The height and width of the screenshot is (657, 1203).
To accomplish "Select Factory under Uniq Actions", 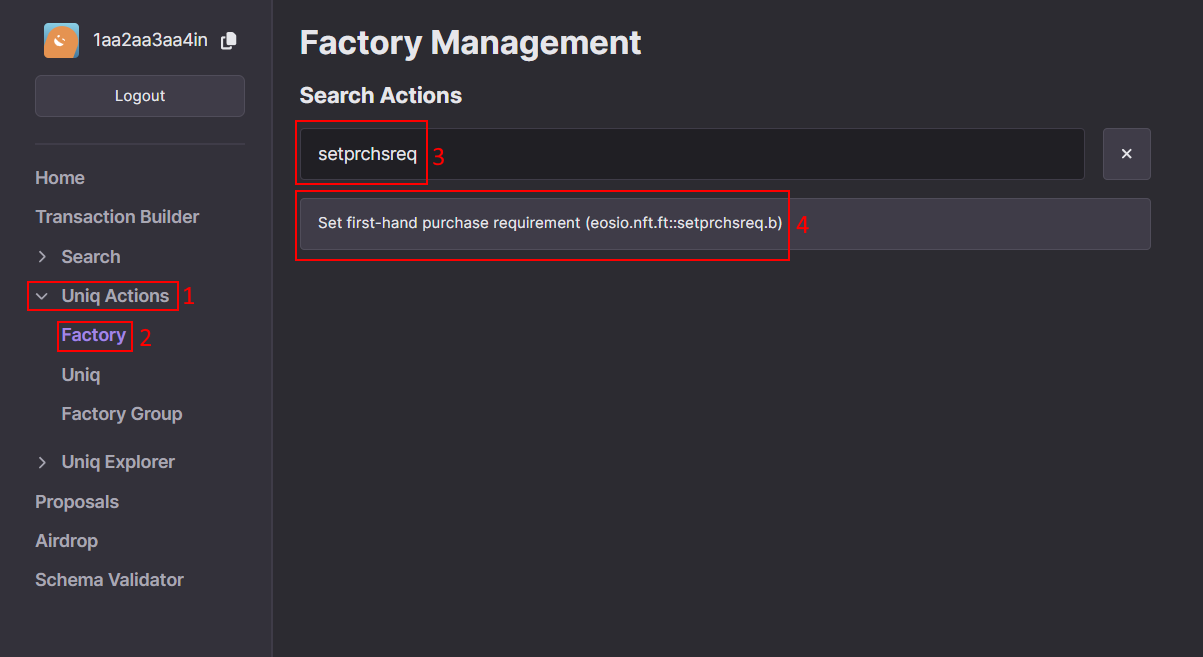I will pos(94,335).
